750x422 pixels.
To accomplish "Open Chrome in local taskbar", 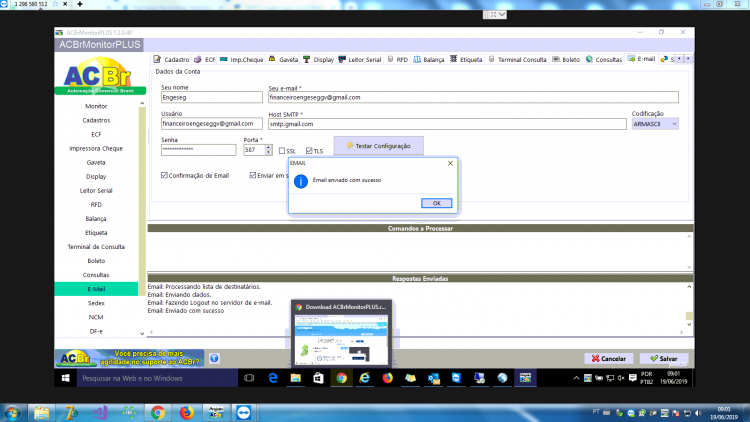I will click(158, 412).
